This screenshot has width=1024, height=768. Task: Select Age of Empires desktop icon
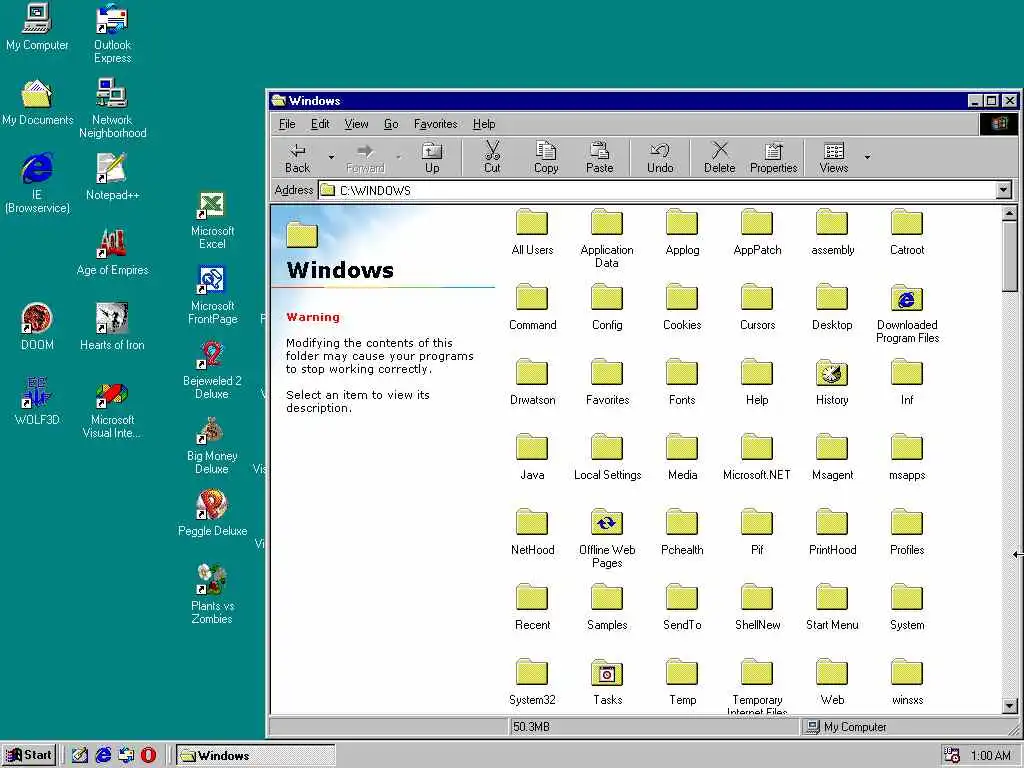tap(112, 252)
